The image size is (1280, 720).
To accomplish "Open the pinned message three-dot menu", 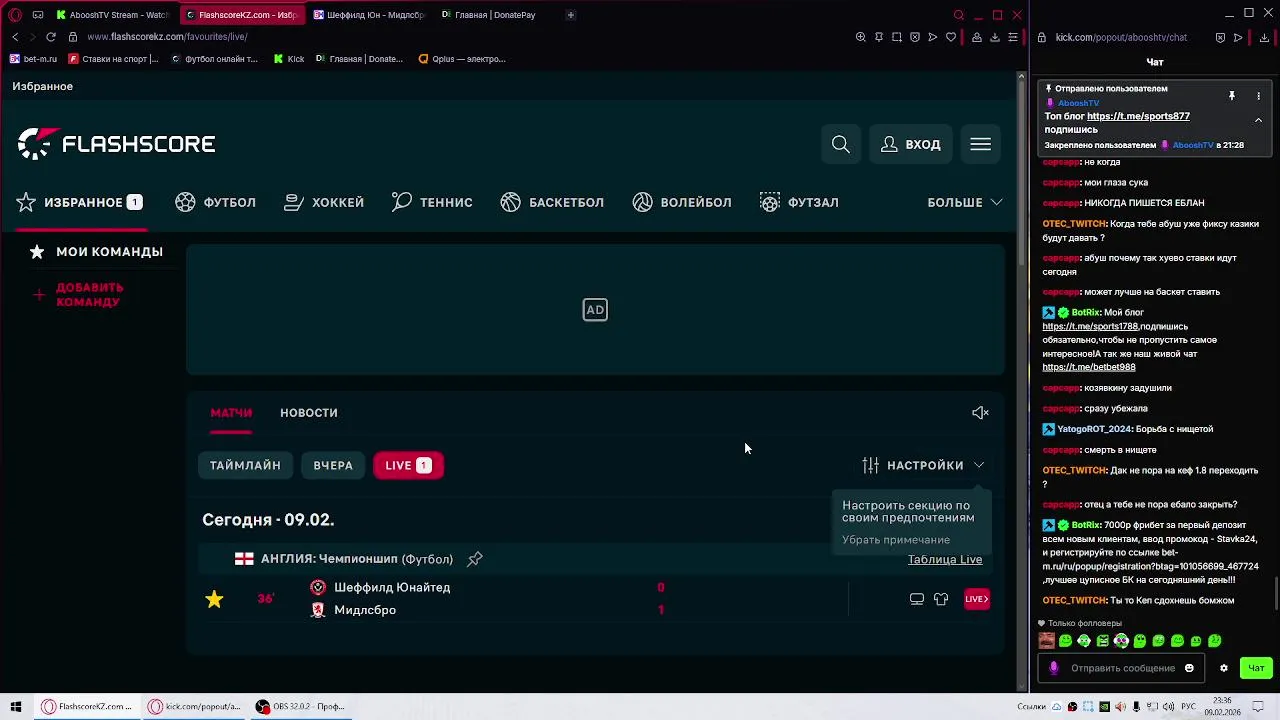I will (1258, 96).
